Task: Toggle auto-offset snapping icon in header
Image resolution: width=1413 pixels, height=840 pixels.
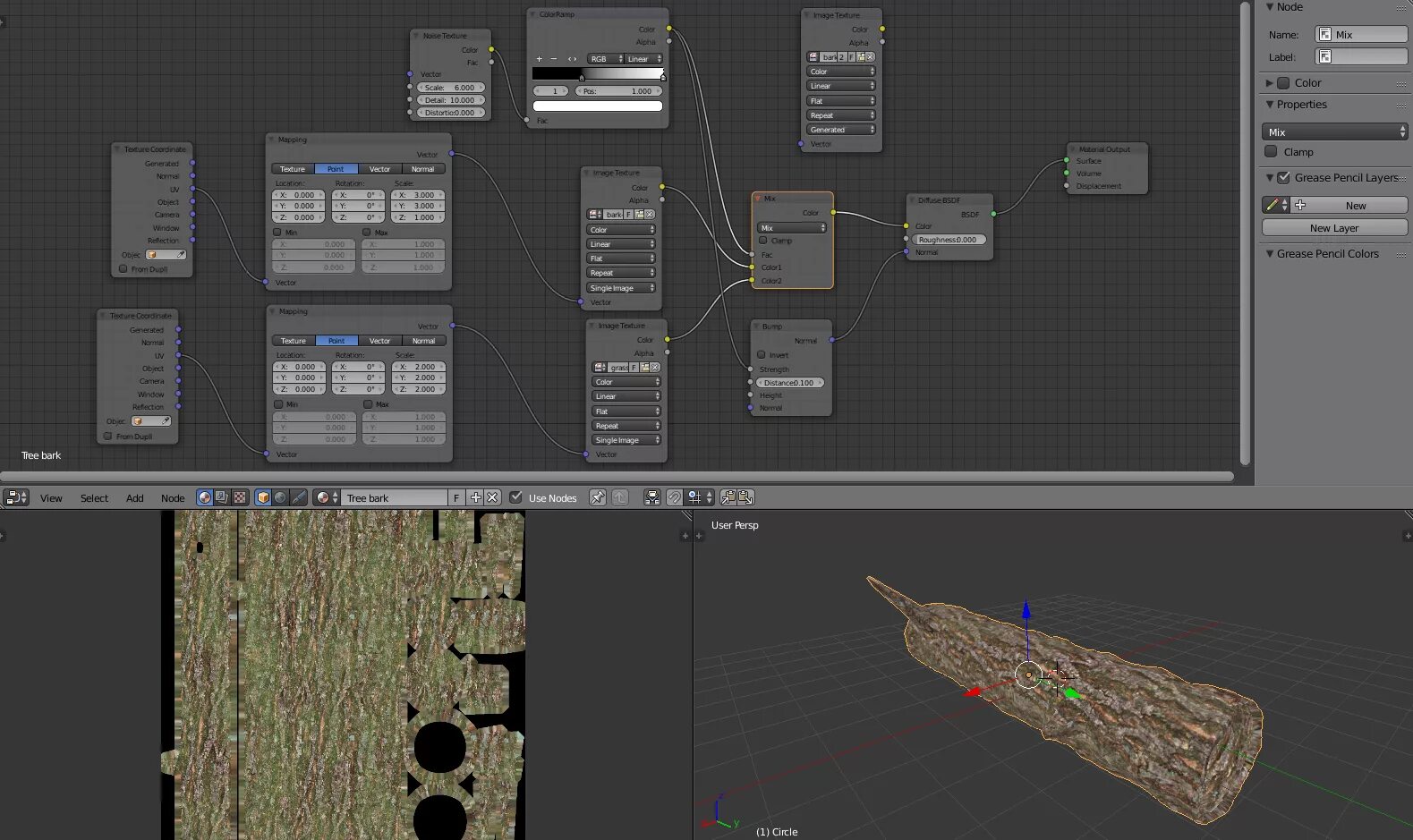Action: [652, 497]
